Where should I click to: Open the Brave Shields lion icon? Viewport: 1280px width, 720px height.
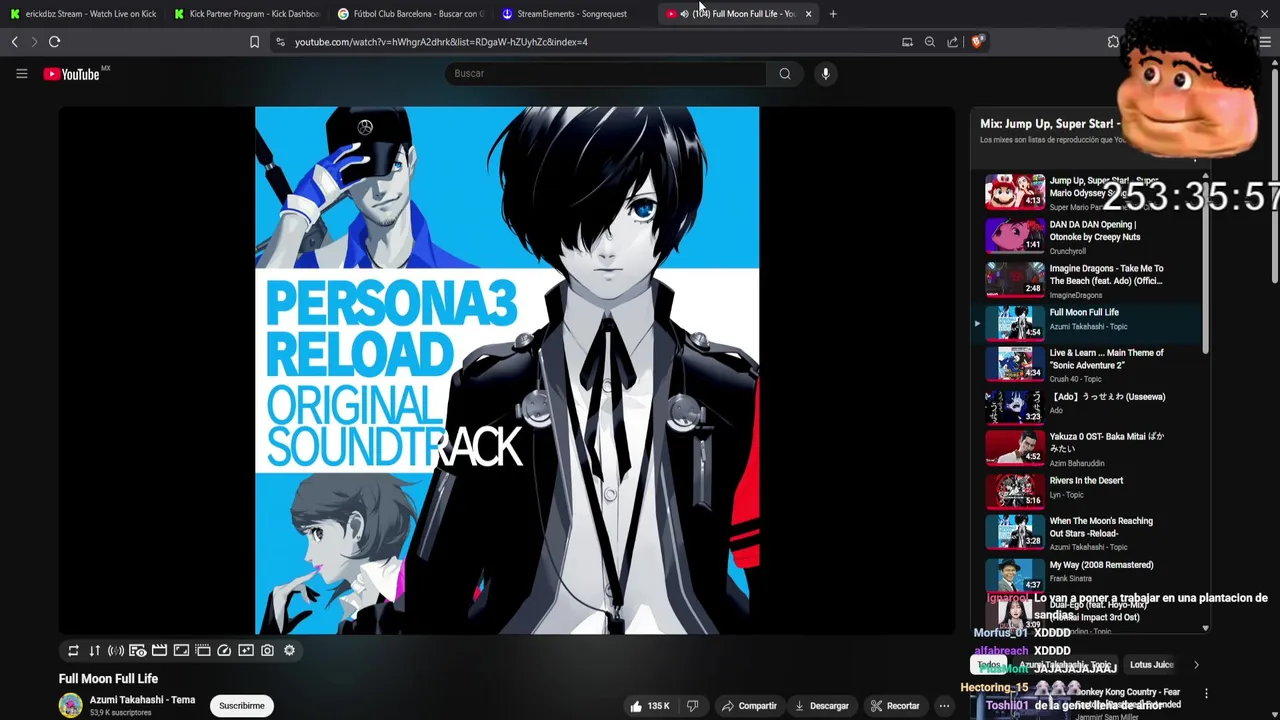(x=977, y=41)
